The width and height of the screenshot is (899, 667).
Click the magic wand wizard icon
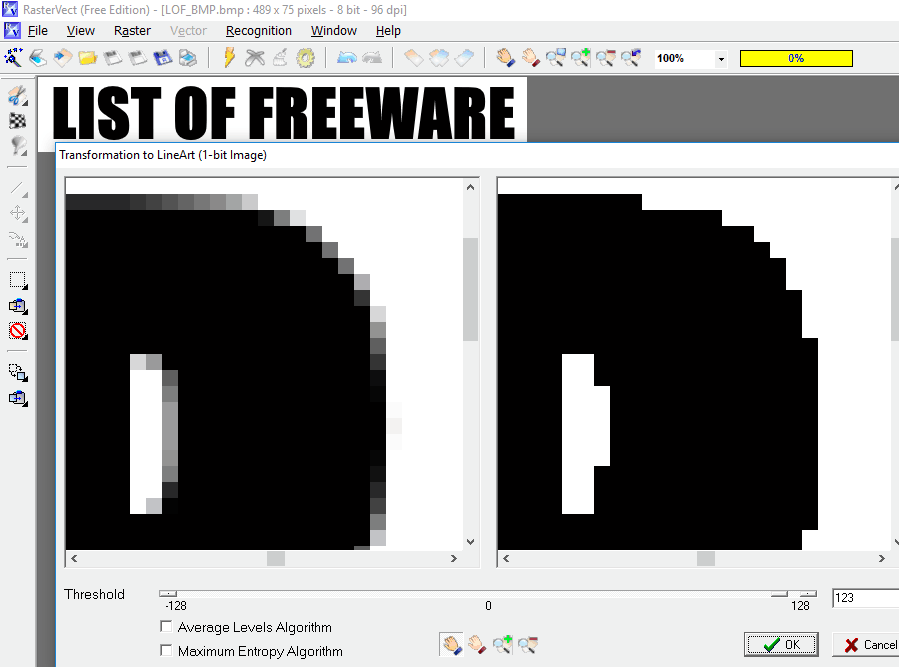click(x=13, y=57)
